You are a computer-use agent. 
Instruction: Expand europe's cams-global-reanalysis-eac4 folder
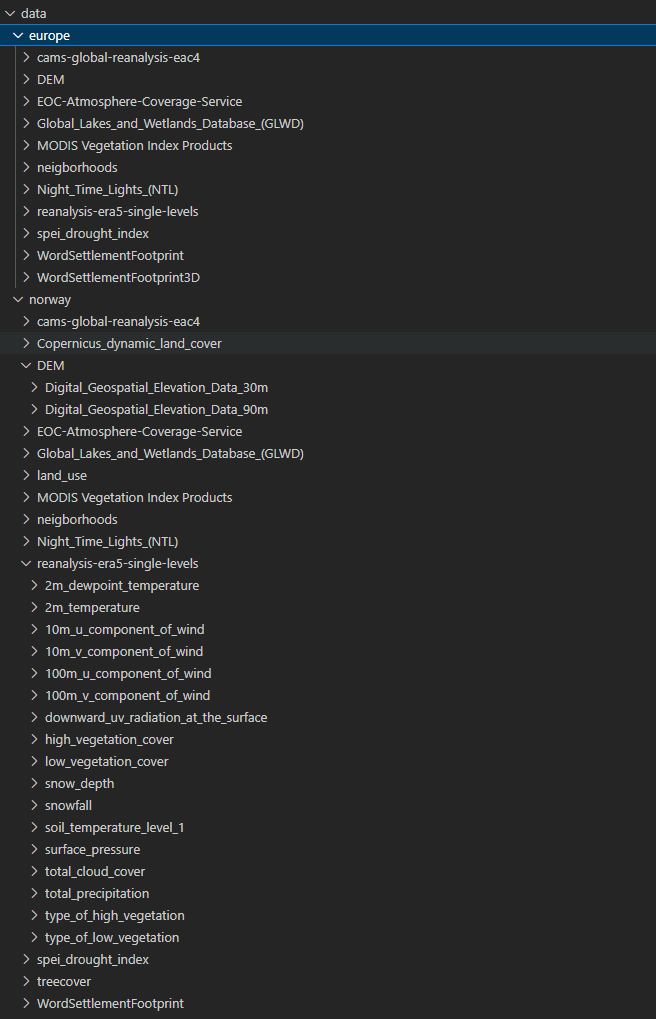coord(26,58)
